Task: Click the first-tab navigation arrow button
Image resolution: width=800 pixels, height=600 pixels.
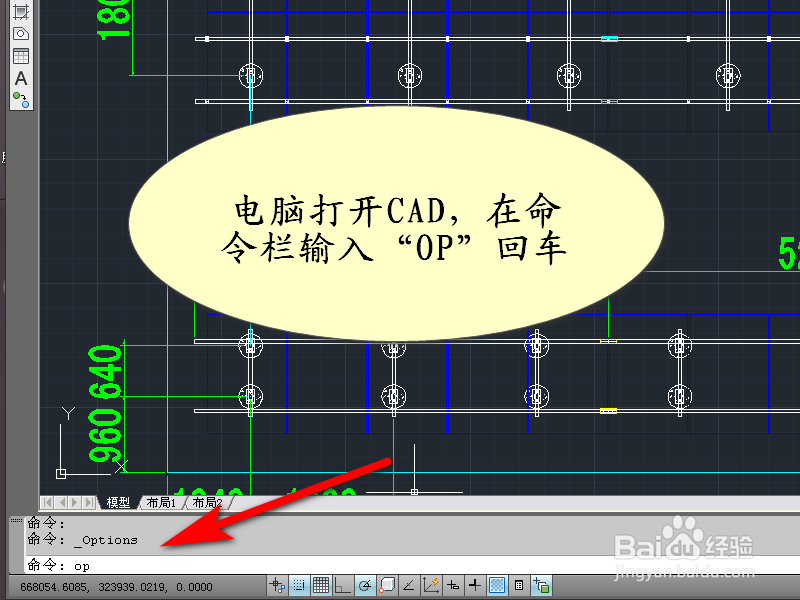Action: (x=48, y=502)
